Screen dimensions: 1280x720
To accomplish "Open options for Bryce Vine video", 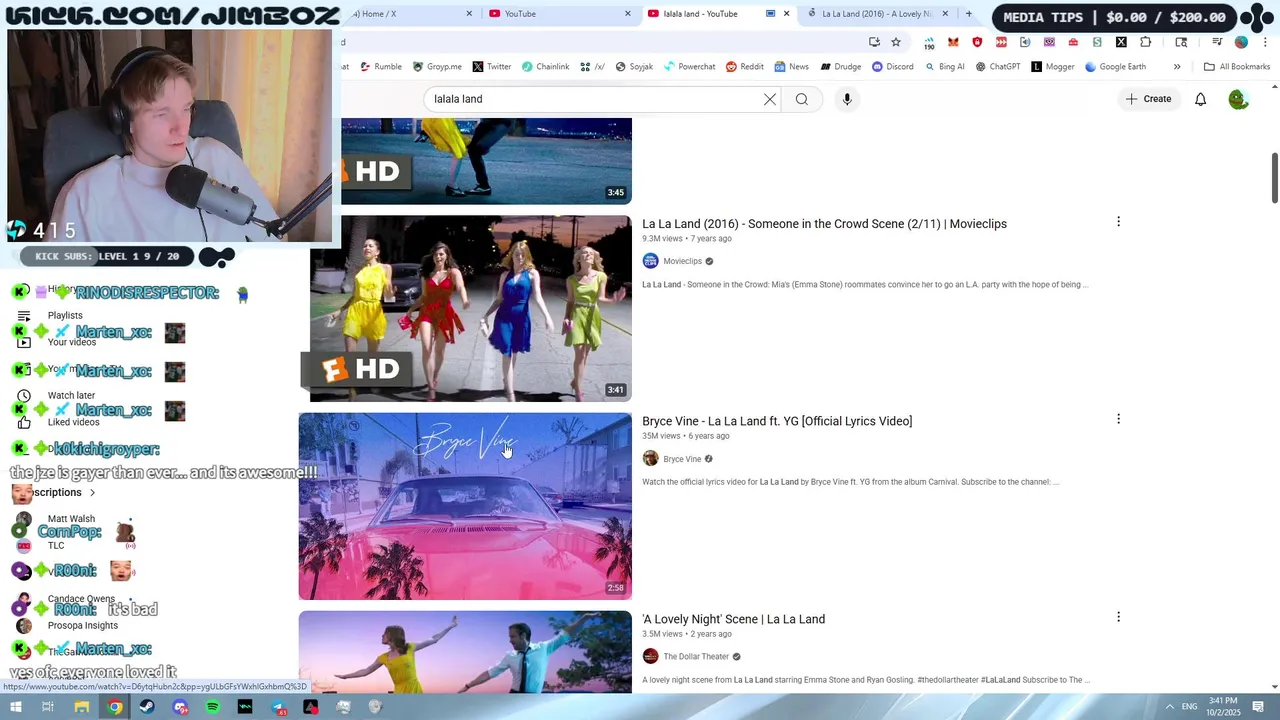I will (1118, 419).
